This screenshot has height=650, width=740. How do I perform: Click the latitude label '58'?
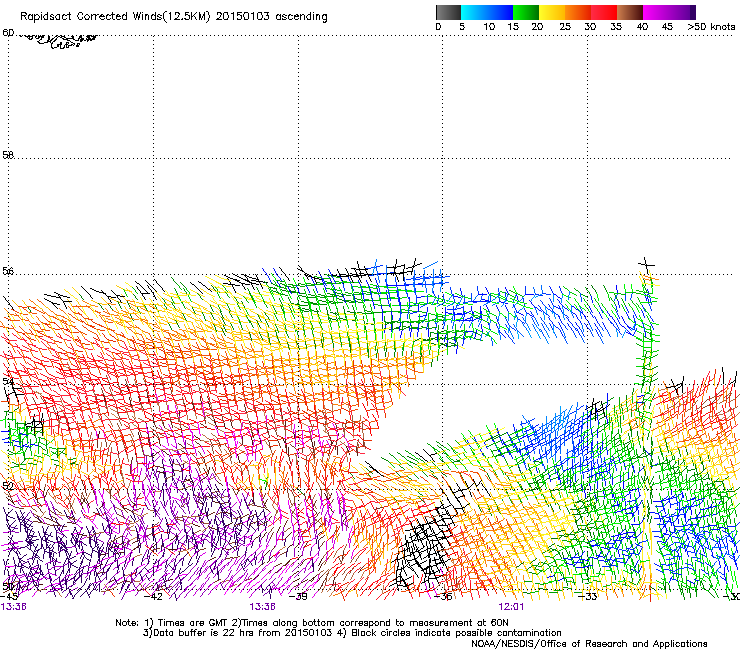click(x=8, y=155)
